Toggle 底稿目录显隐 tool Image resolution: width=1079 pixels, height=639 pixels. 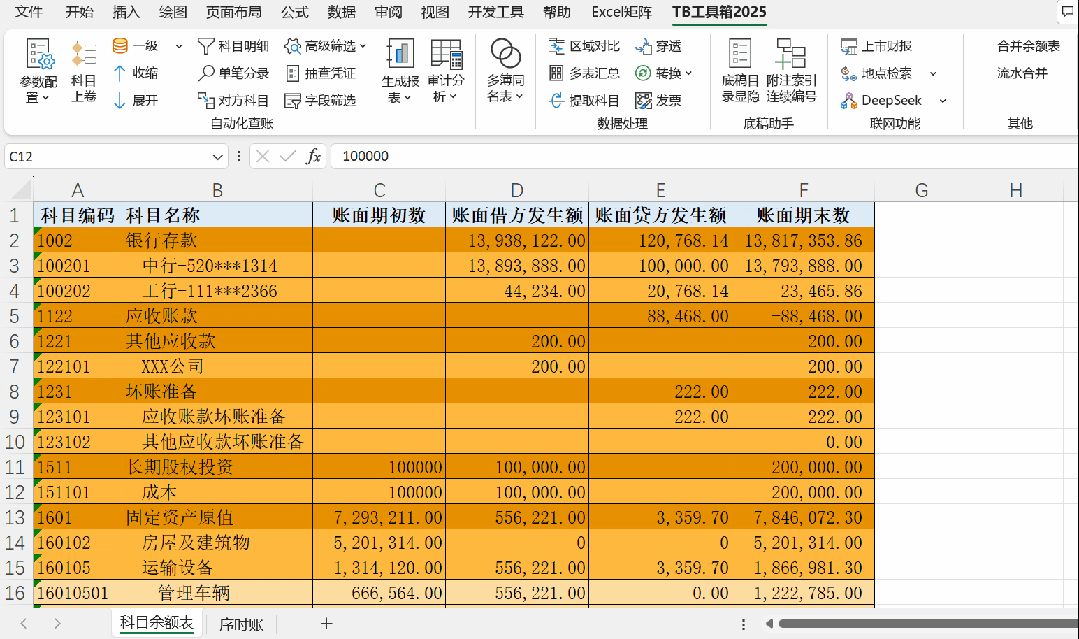(740, 71)
